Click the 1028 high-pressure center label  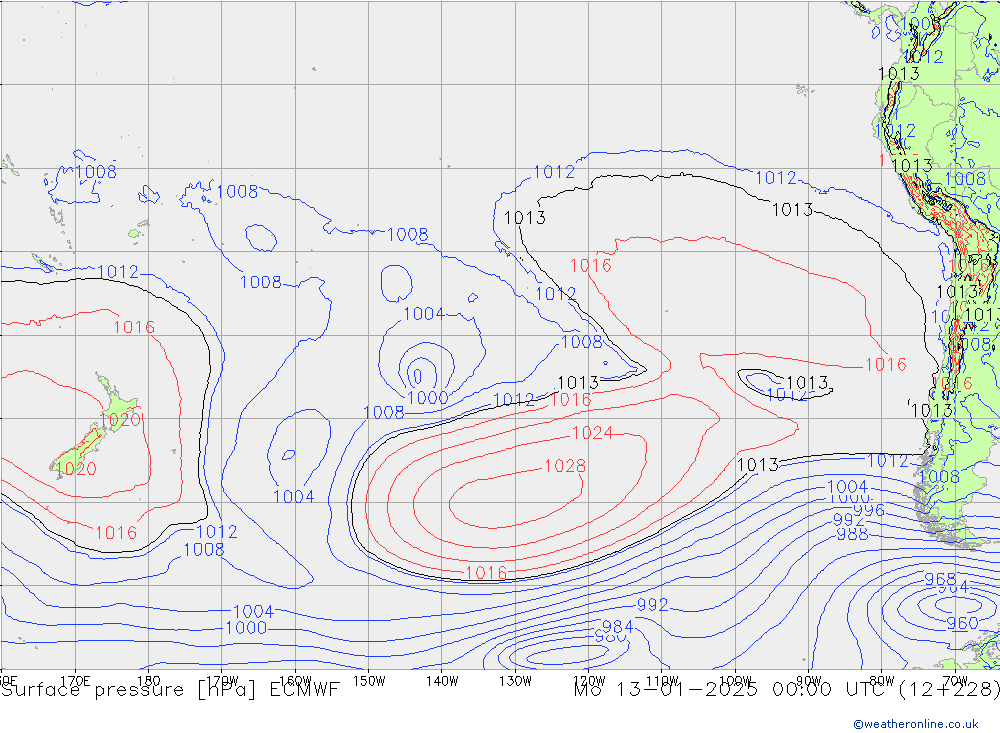pyautogui.click(x=565, y=466)
